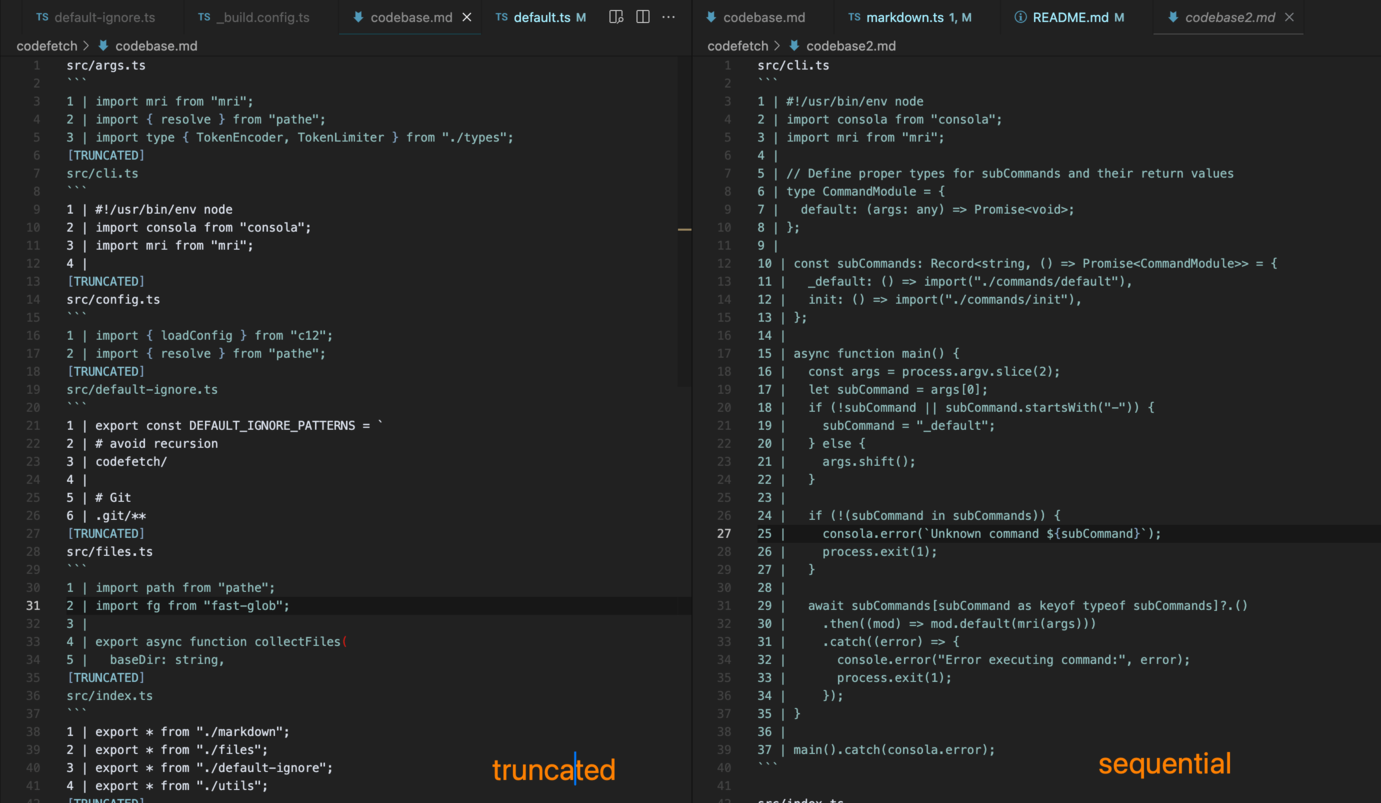
Task: Click the import fg from fast-glob line
Action: click(x=178, y=605)
